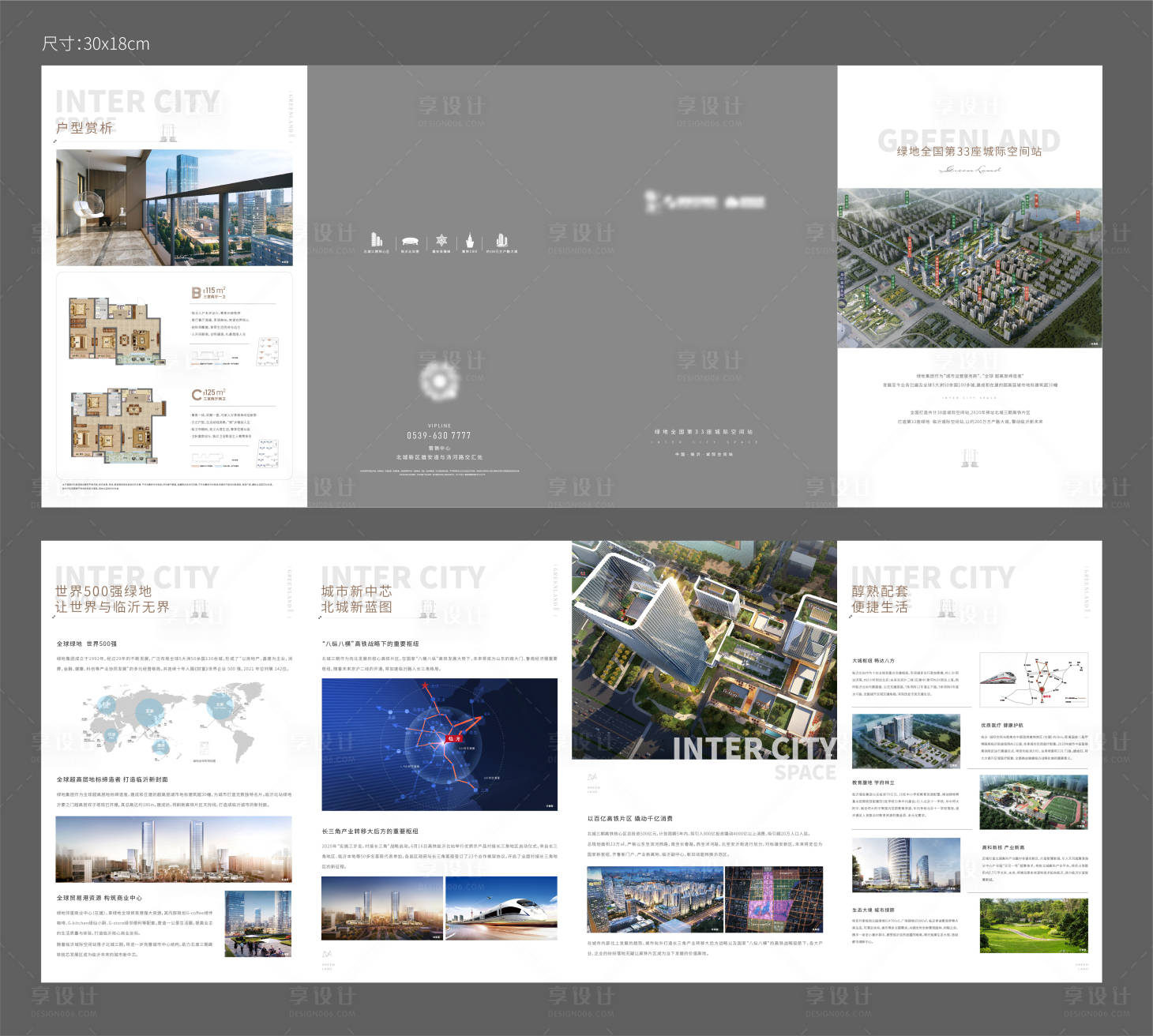Click the six-pointed star icon
1153x1036 pixels.
pos(441,239)
